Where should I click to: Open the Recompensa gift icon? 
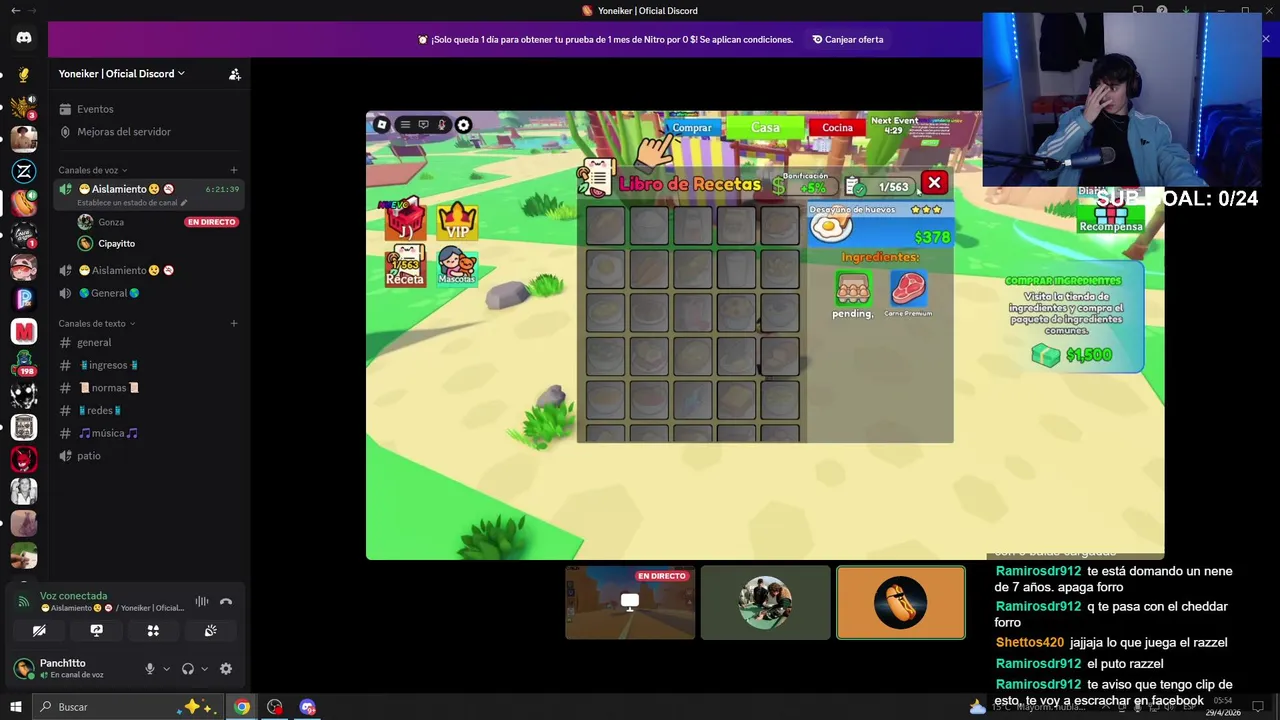(1111, 213)
